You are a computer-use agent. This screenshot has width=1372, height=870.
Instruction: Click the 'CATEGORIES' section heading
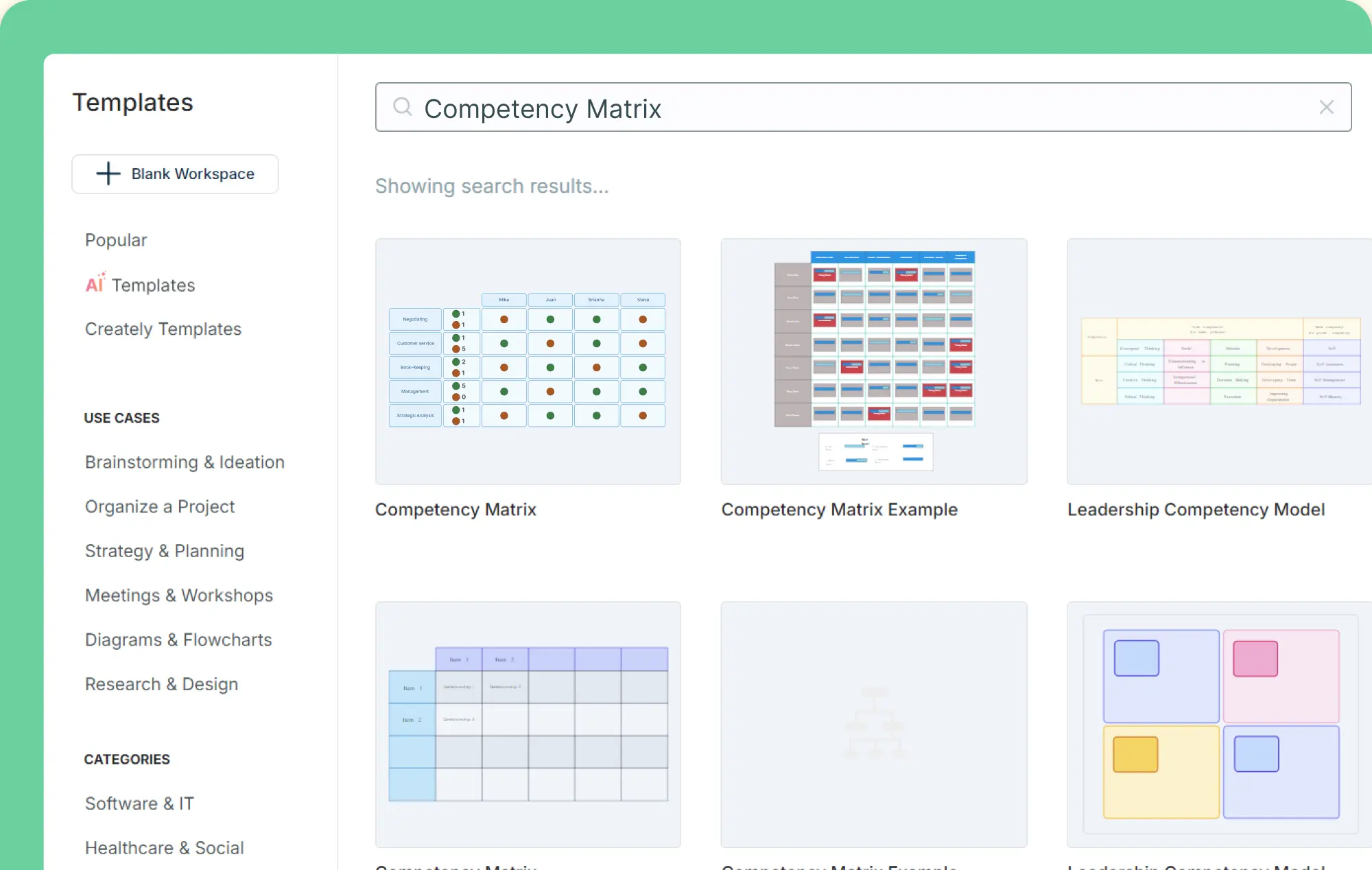[x=127, y=760]
